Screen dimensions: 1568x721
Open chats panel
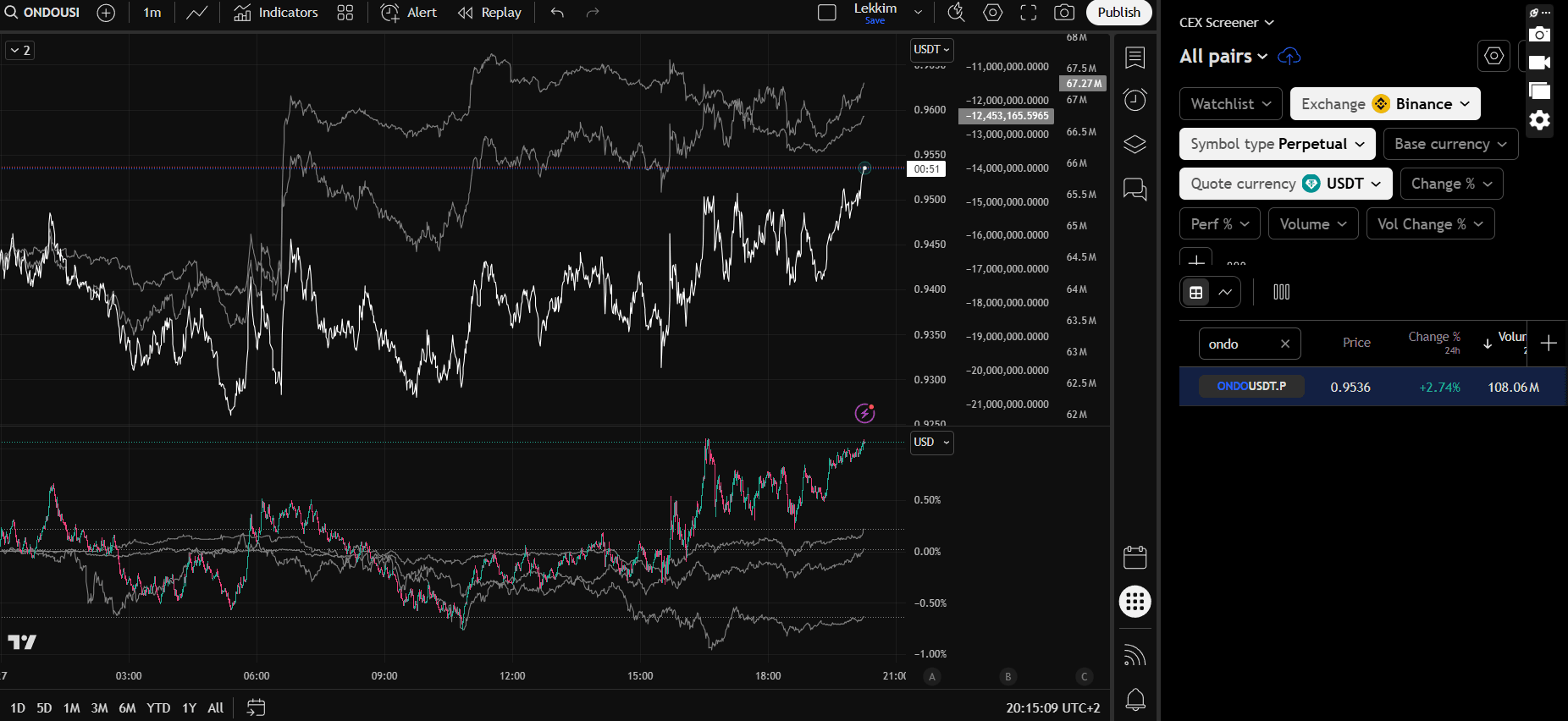click(x=1135, y=189)
